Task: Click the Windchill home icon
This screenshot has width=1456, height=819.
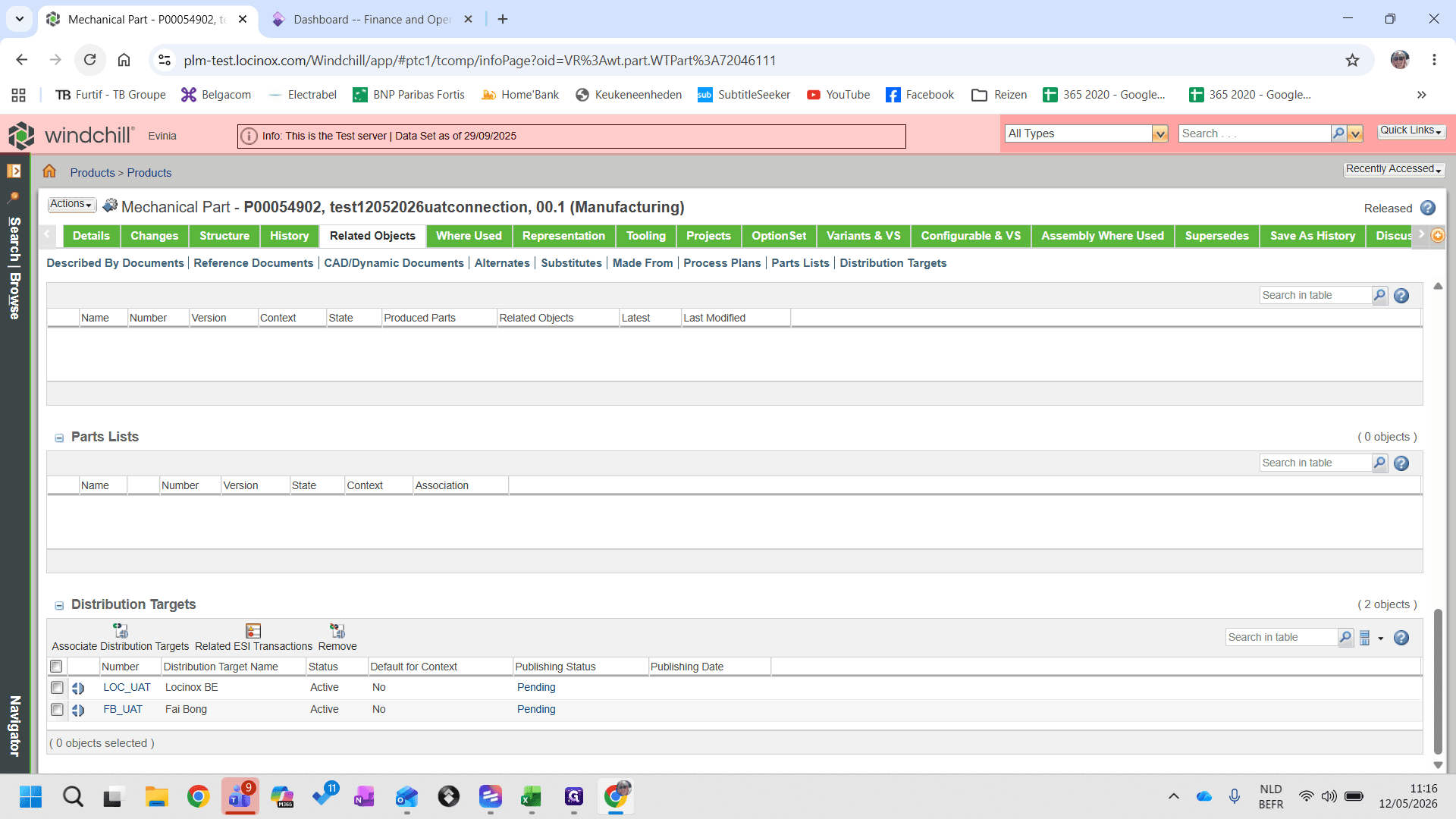Action: (49, 171)
